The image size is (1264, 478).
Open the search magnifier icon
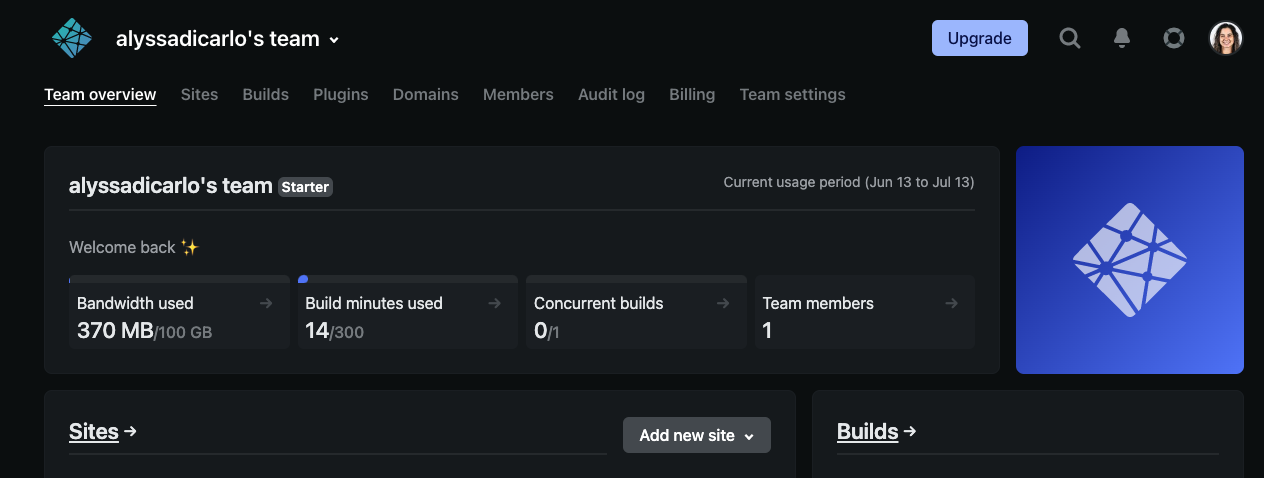pyautogui.click(x=1070, y=39)
